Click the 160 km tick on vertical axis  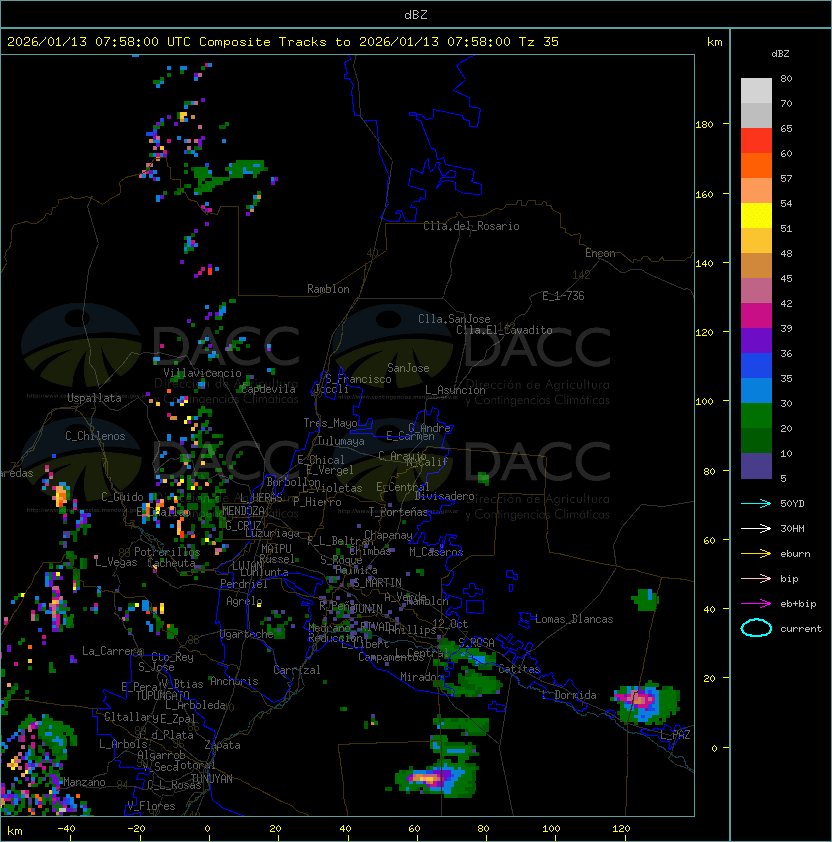704,194
